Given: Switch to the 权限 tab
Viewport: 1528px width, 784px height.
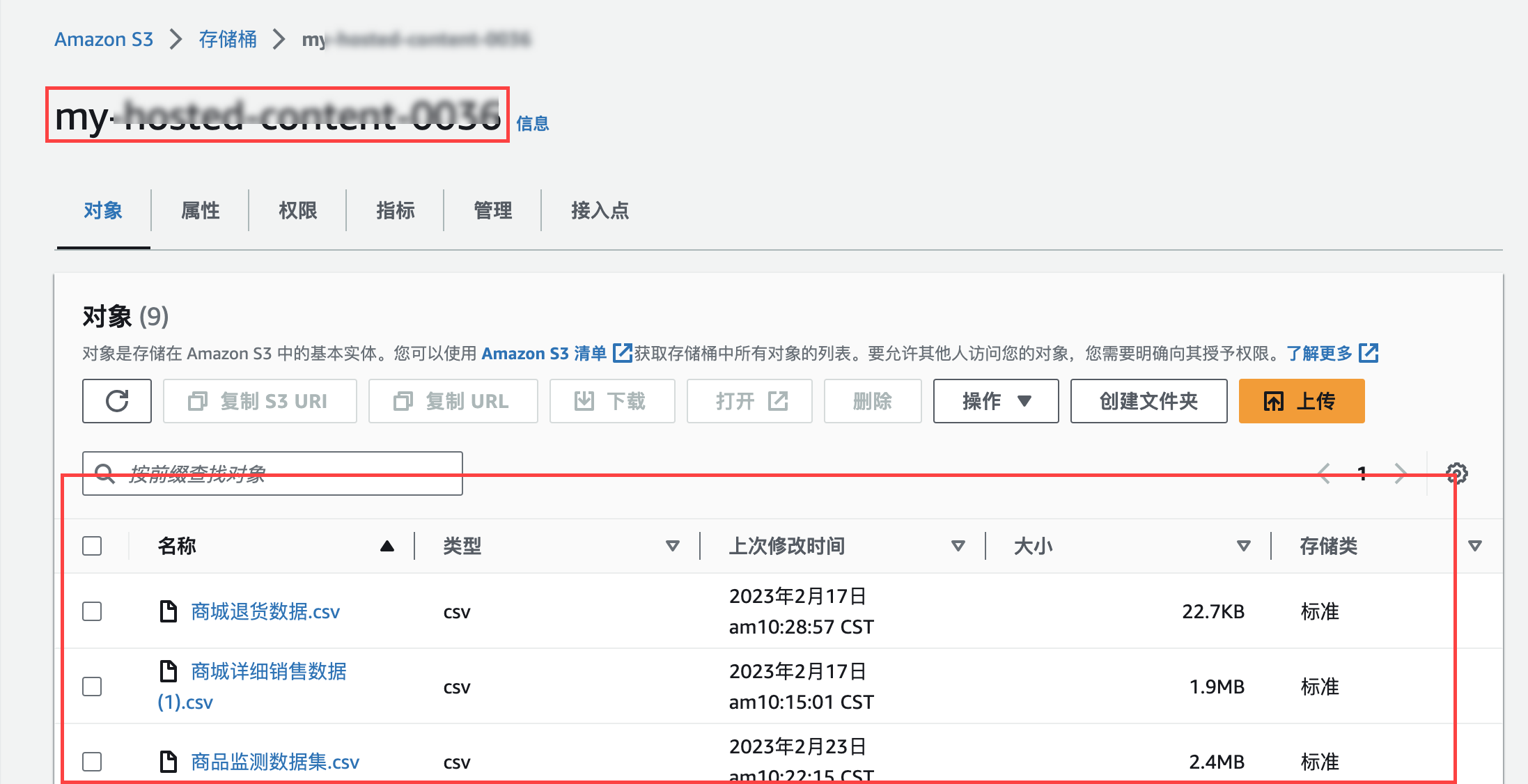Looking at the screenshot, I should tap(297, 210).
